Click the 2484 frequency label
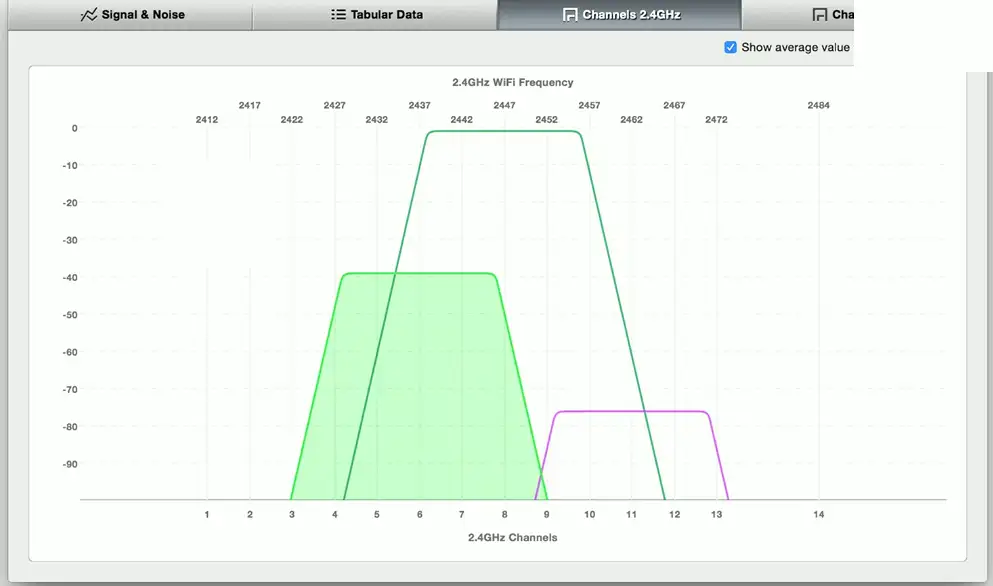This screenshot has height=586, width=993. pyautogui.click(x=818, y=105)
